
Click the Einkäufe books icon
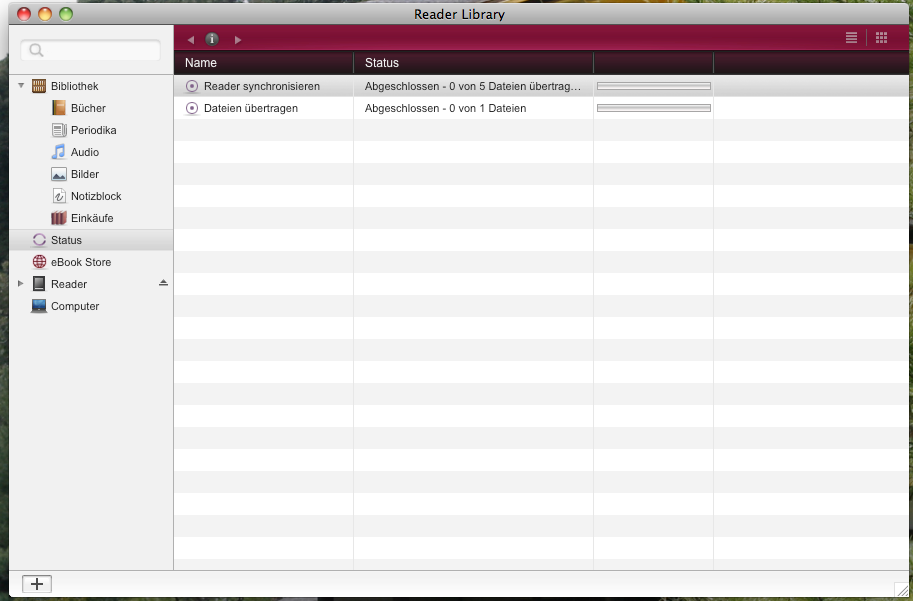[59, 218]
